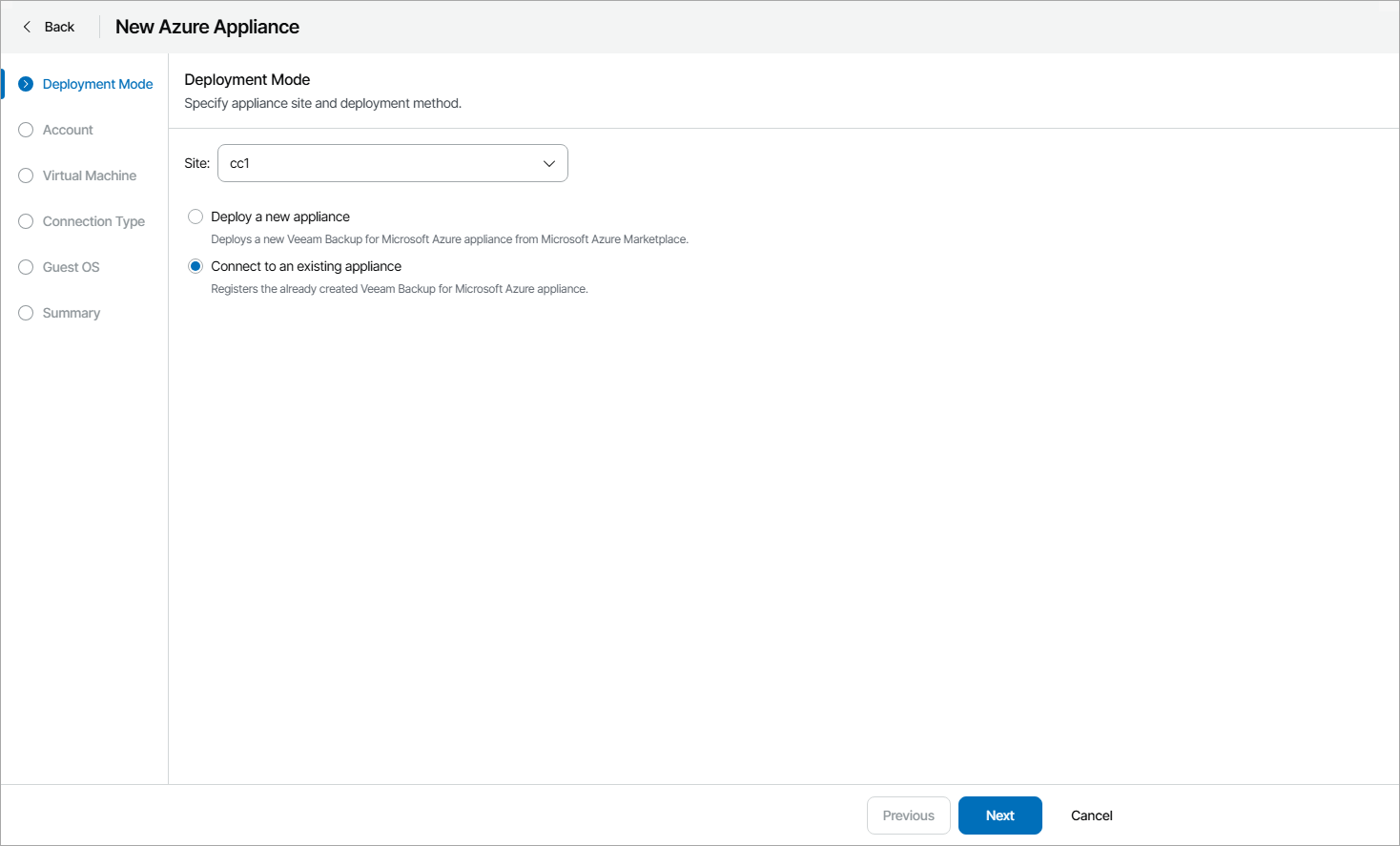Viewport: 1400px width, 846px height.
Task: Click the Guest OS step circle icon
Action: point(25,267)
